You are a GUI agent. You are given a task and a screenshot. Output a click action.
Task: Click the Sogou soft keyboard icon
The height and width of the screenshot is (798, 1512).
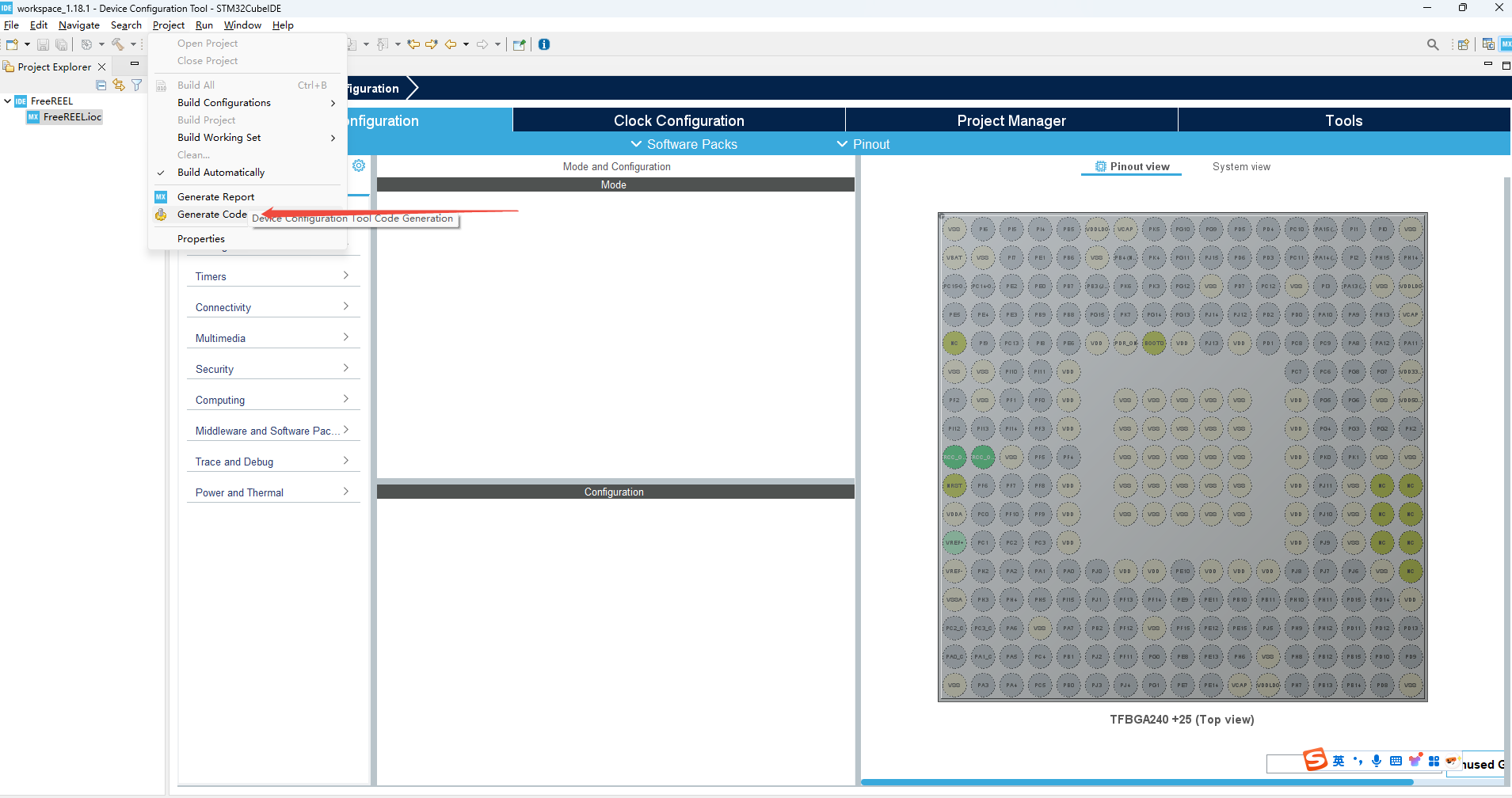pos(1396,761)
